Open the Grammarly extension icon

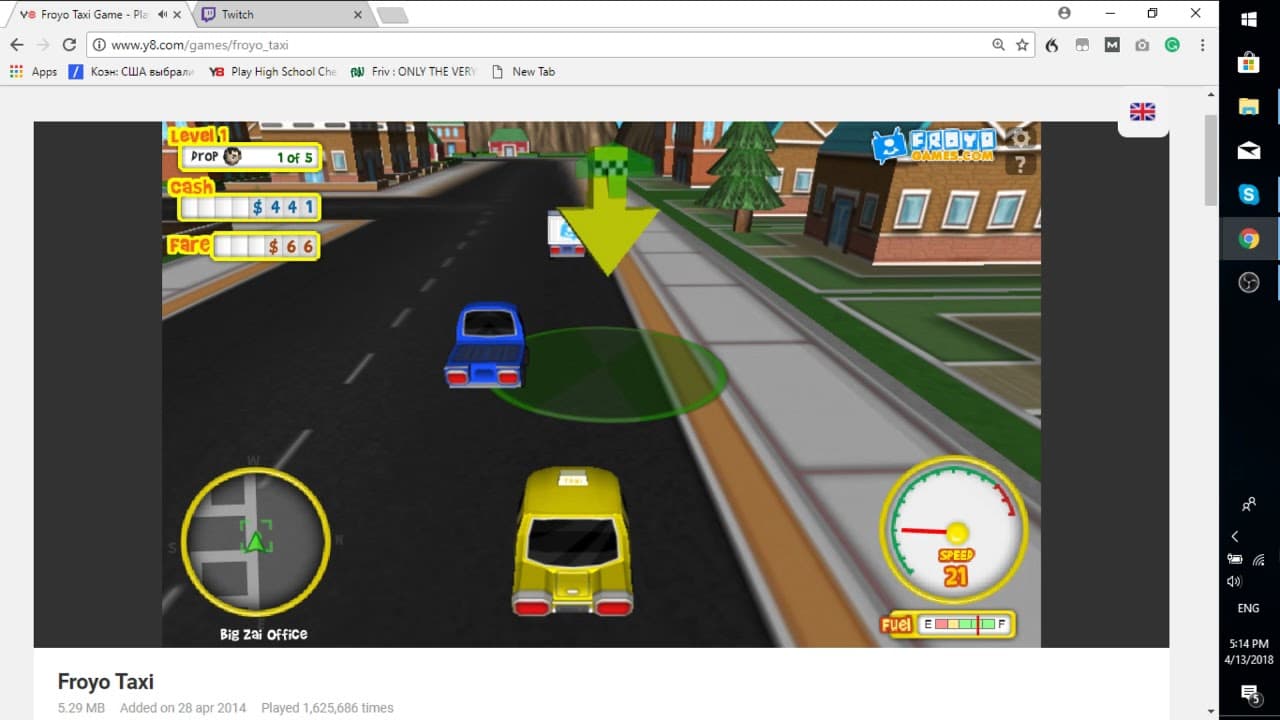tap(1172, 45)
